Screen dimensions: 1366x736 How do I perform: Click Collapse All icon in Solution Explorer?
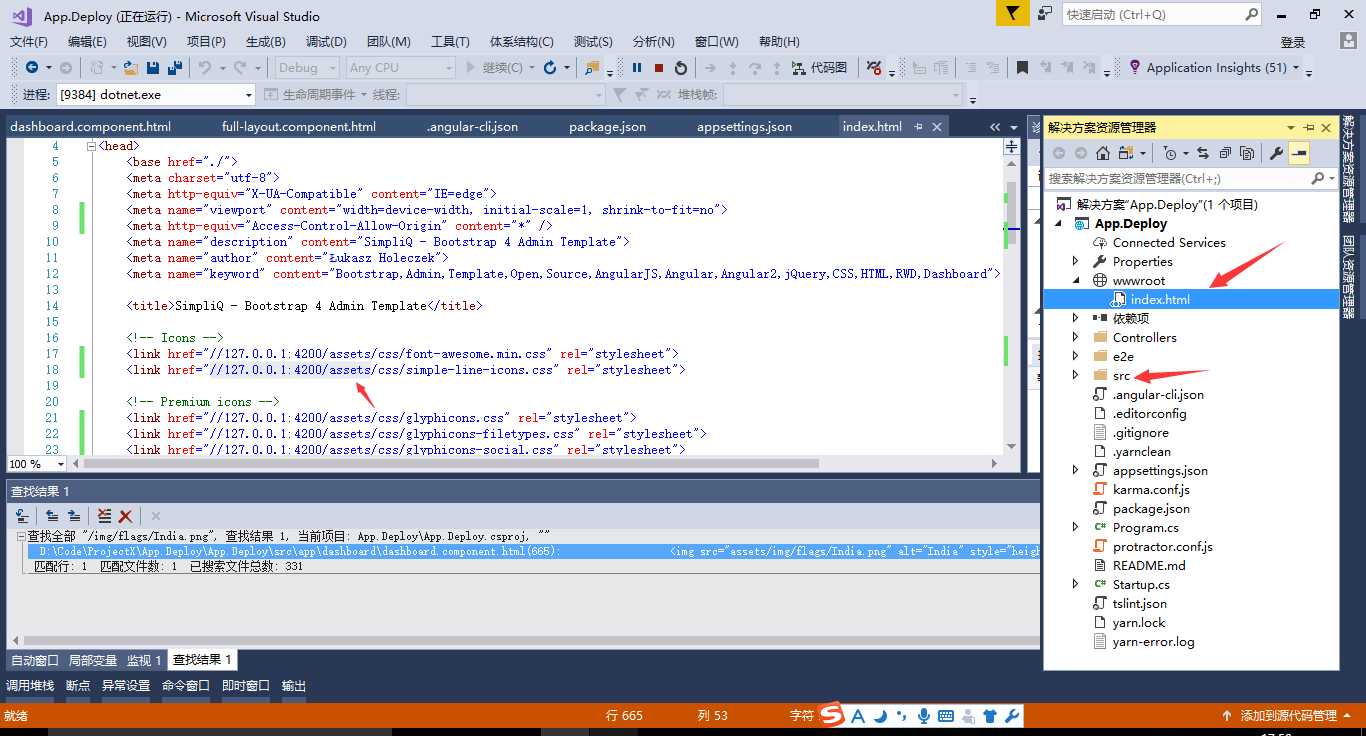click(1225, 153)
